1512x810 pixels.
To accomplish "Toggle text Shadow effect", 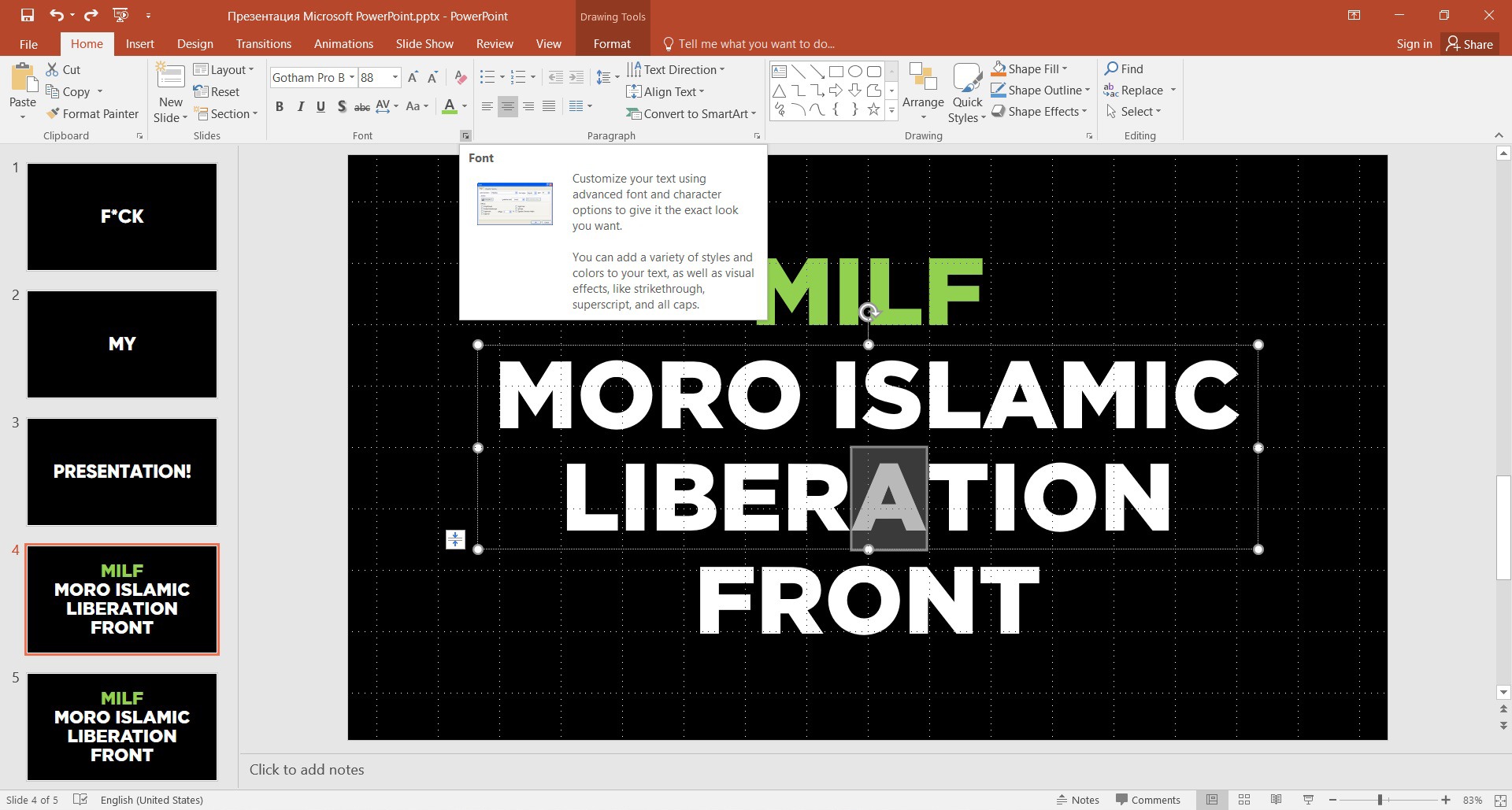I will pyautogui.click(x=341, y=106).
